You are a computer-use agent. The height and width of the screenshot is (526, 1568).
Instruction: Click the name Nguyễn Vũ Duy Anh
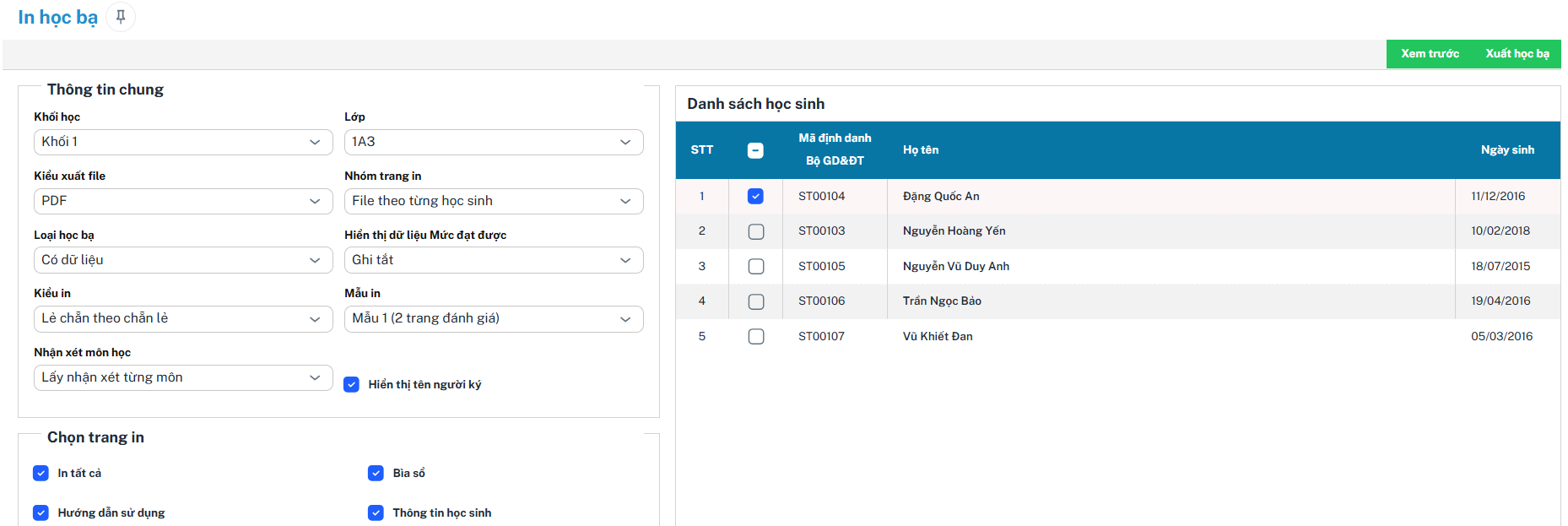pyautogui.click(x=955, y=266)
